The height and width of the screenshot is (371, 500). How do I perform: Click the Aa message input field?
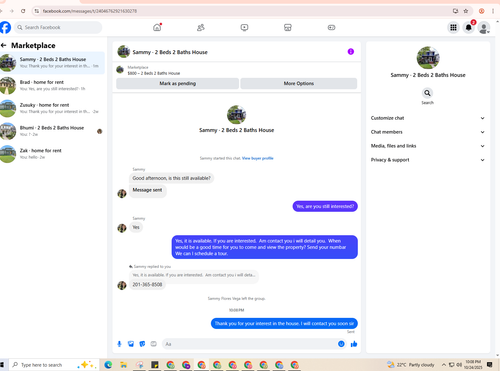coord(249,344)
